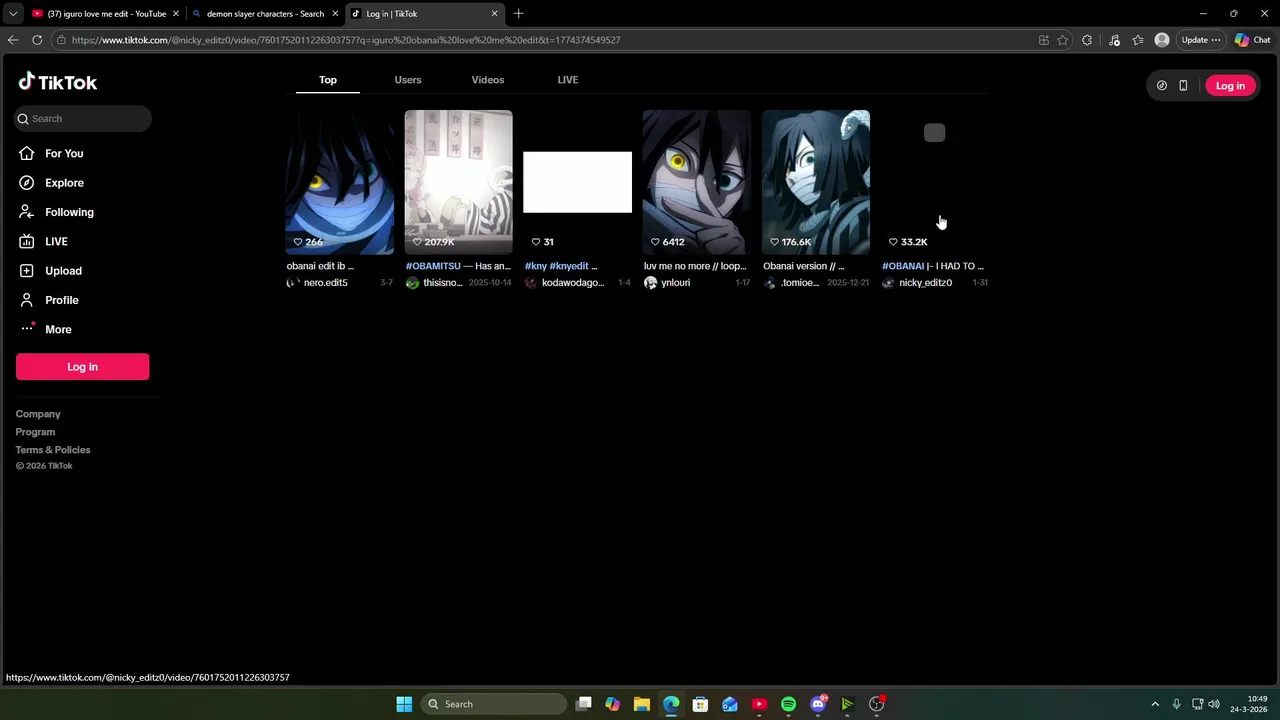Click the TikTok logo

(x=57, y=82)
